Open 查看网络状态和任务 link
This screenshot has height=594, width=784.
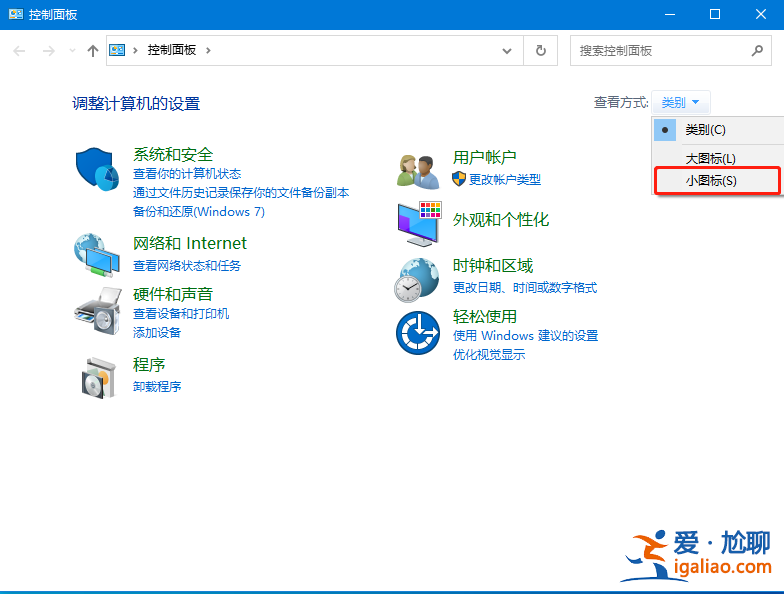coord(186,266)
